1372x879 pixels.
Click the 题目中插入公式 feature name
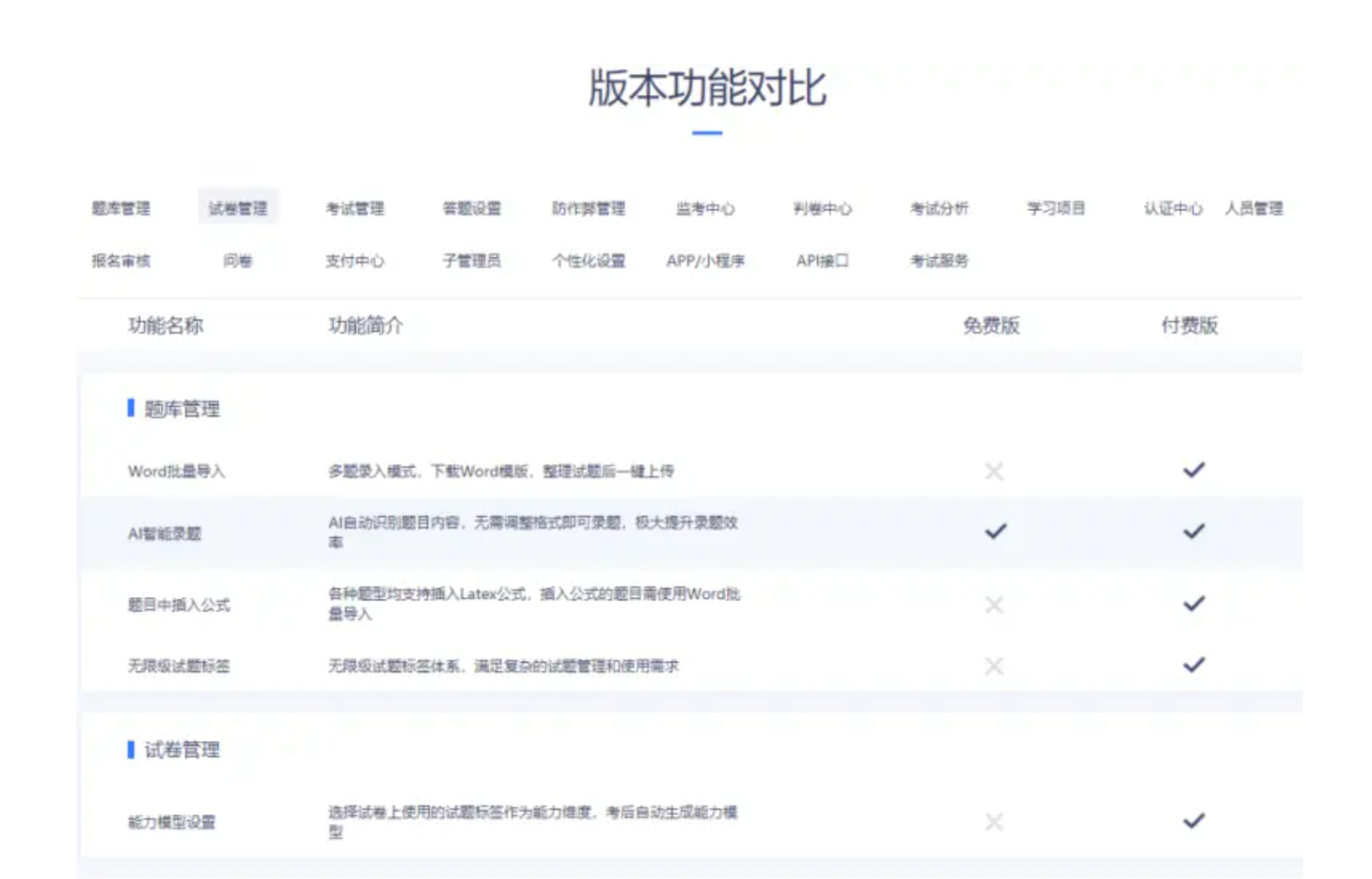179,605
